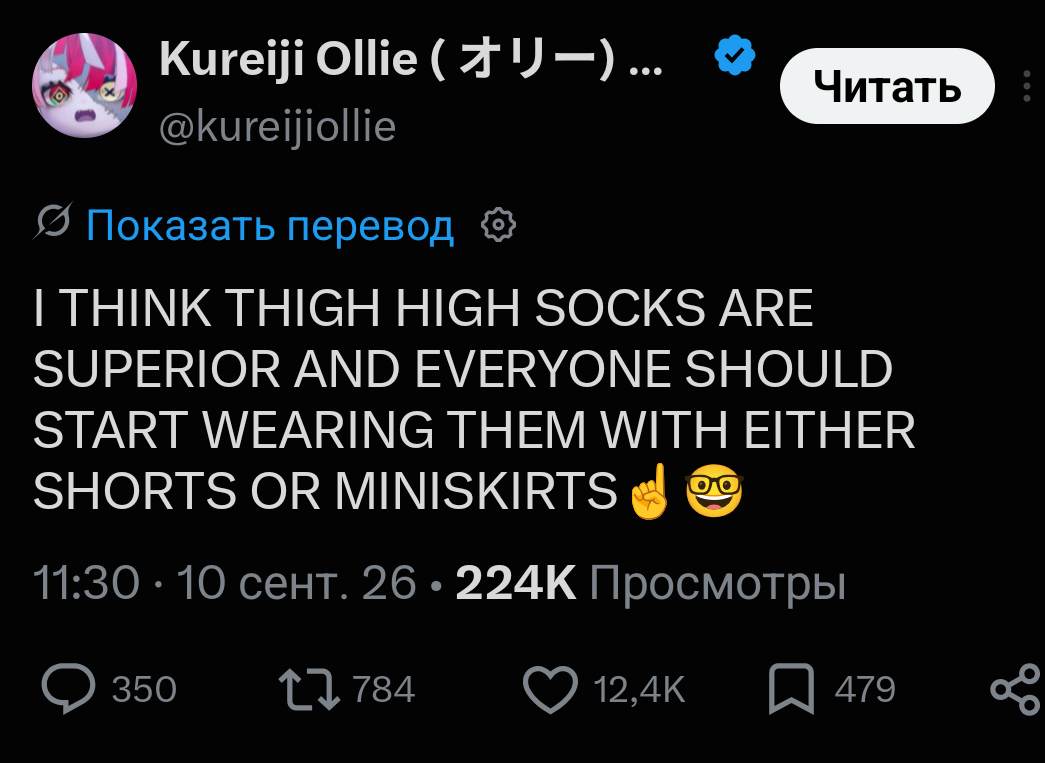Click the Grok translate slashed-circle icon

click(53, 220)
